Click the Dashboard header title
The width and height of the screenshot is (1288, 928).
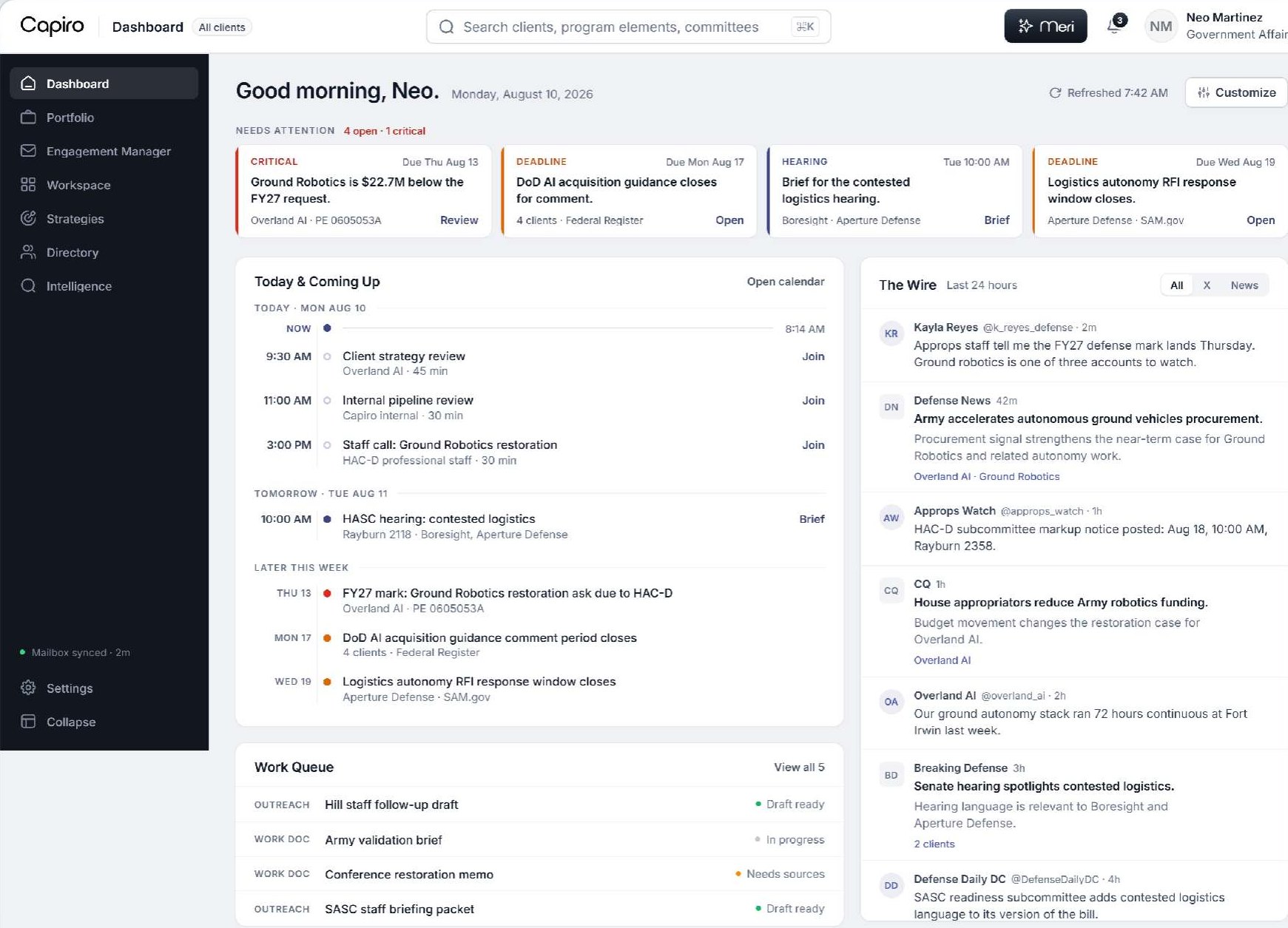tap(147, 27)
